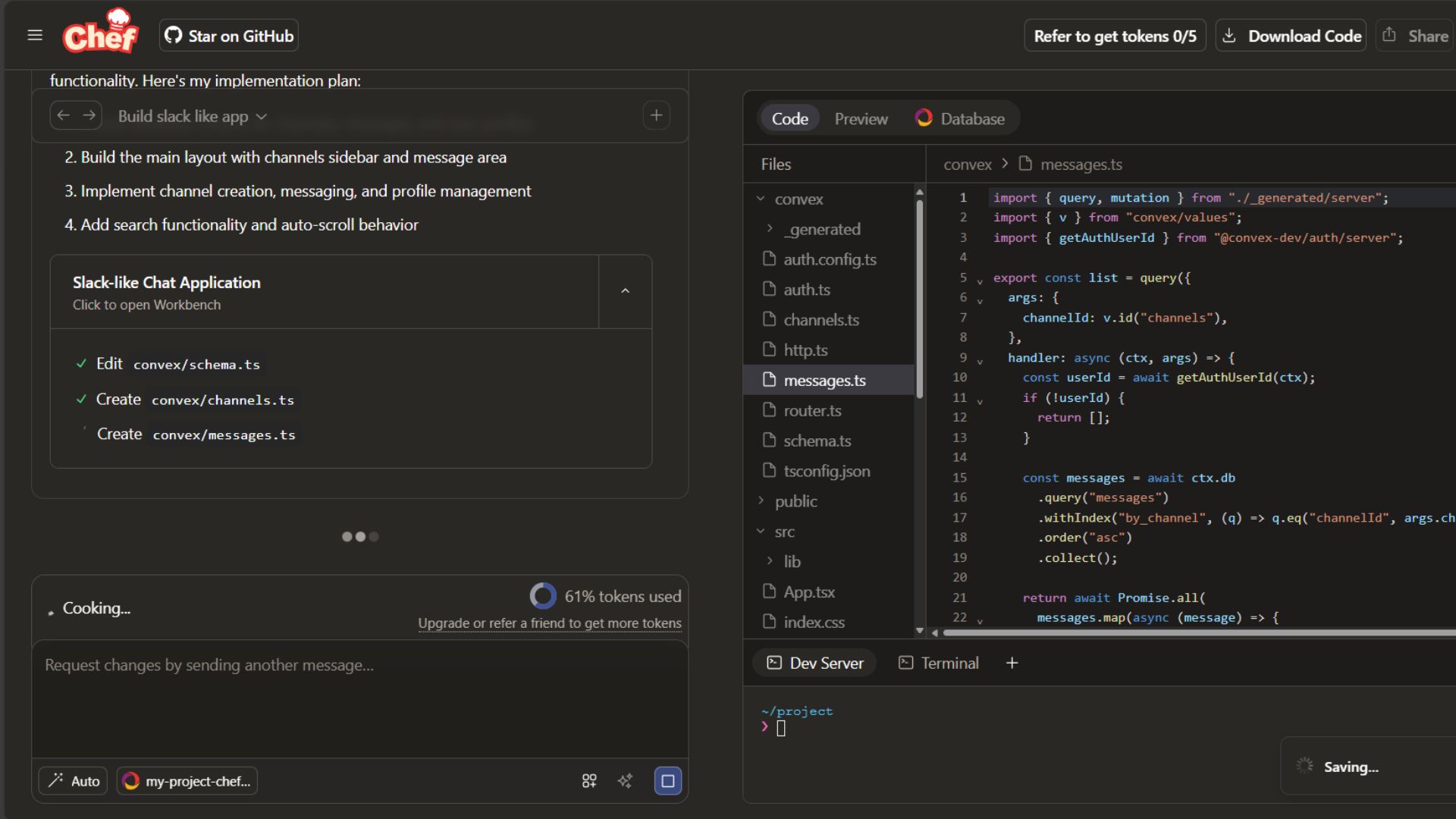Screen dimensions: 1456x819
Task: Toggle the Auto model selector
Action: click(74, 781)
